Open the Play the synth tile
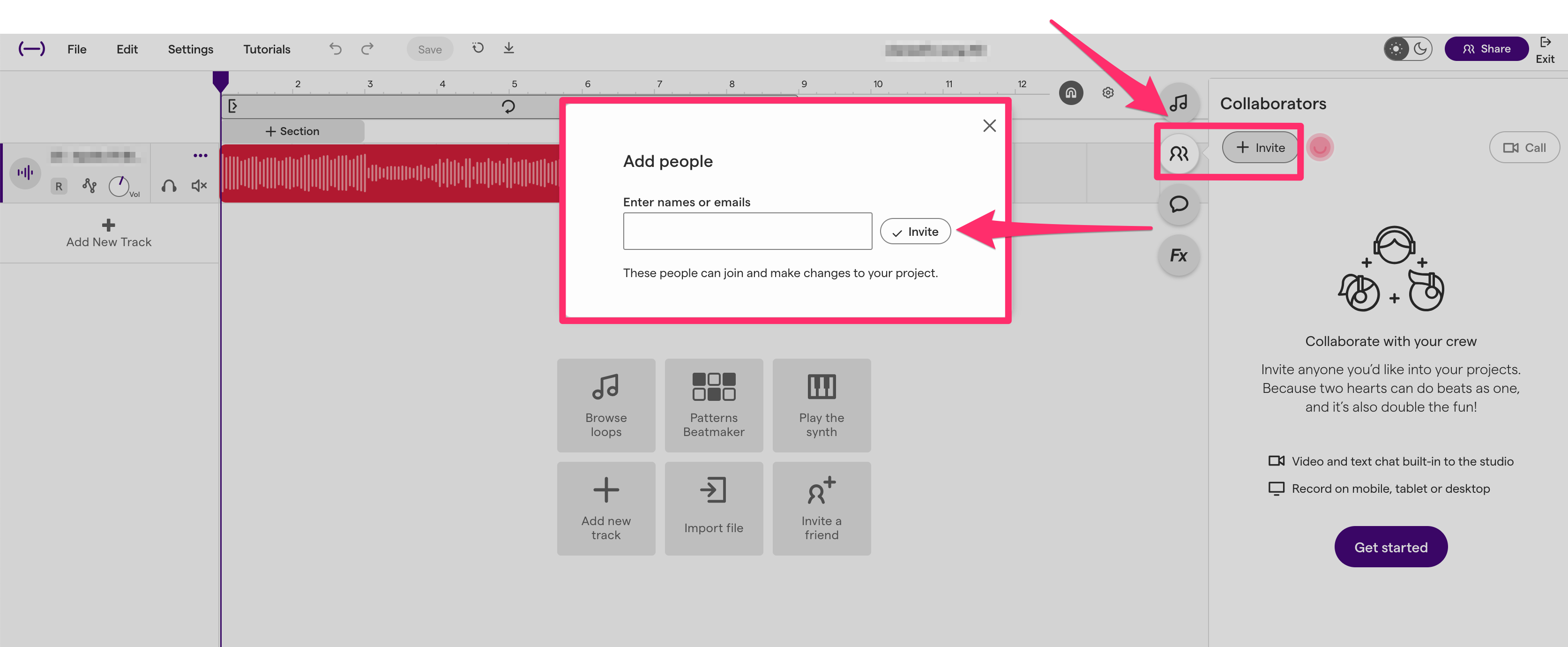The width and height of the screenshot is (1568, 647). click(822, 405)
